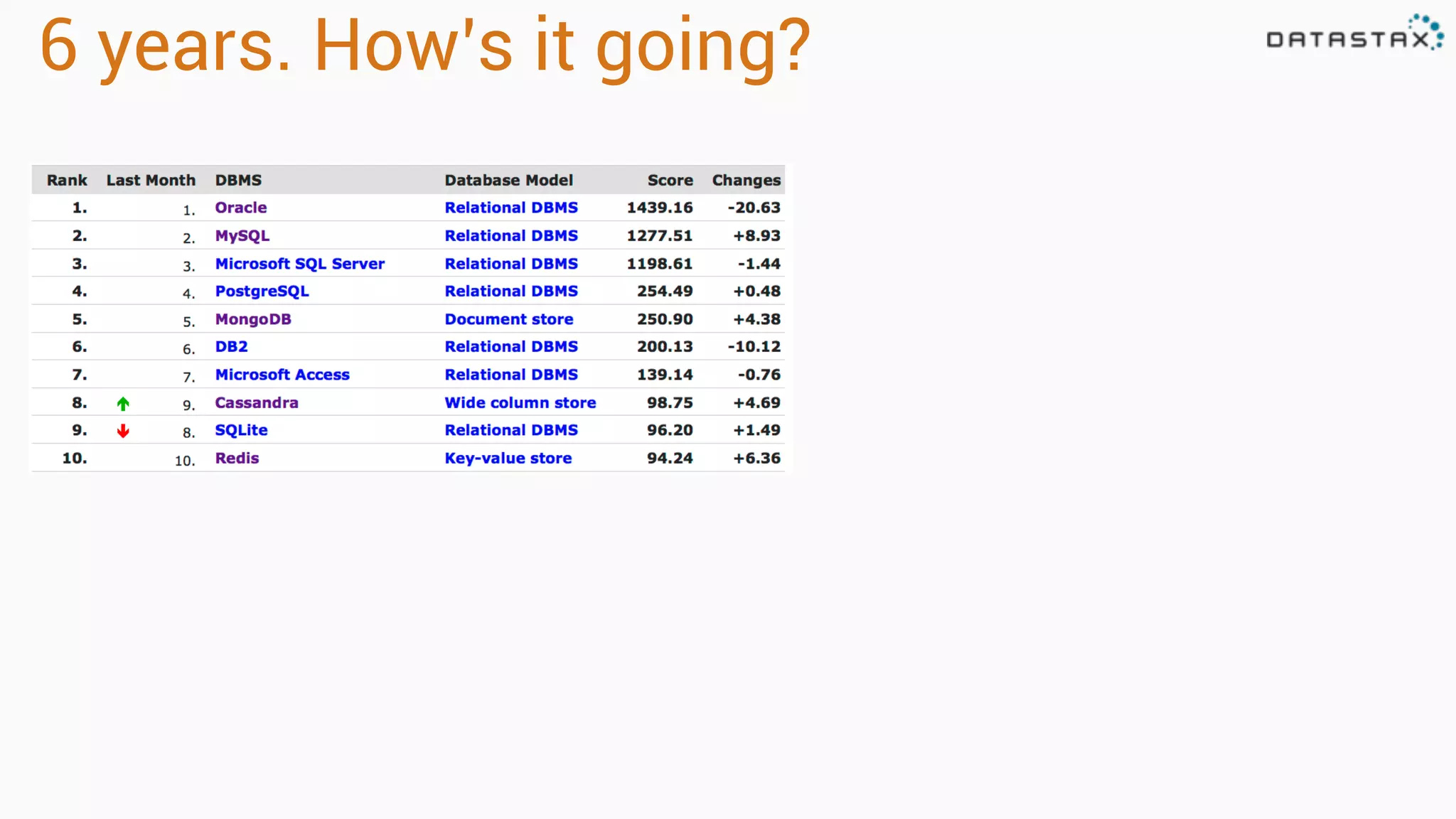Open the Document store model link
The image size is (1456, 819).
click(508, 319)
